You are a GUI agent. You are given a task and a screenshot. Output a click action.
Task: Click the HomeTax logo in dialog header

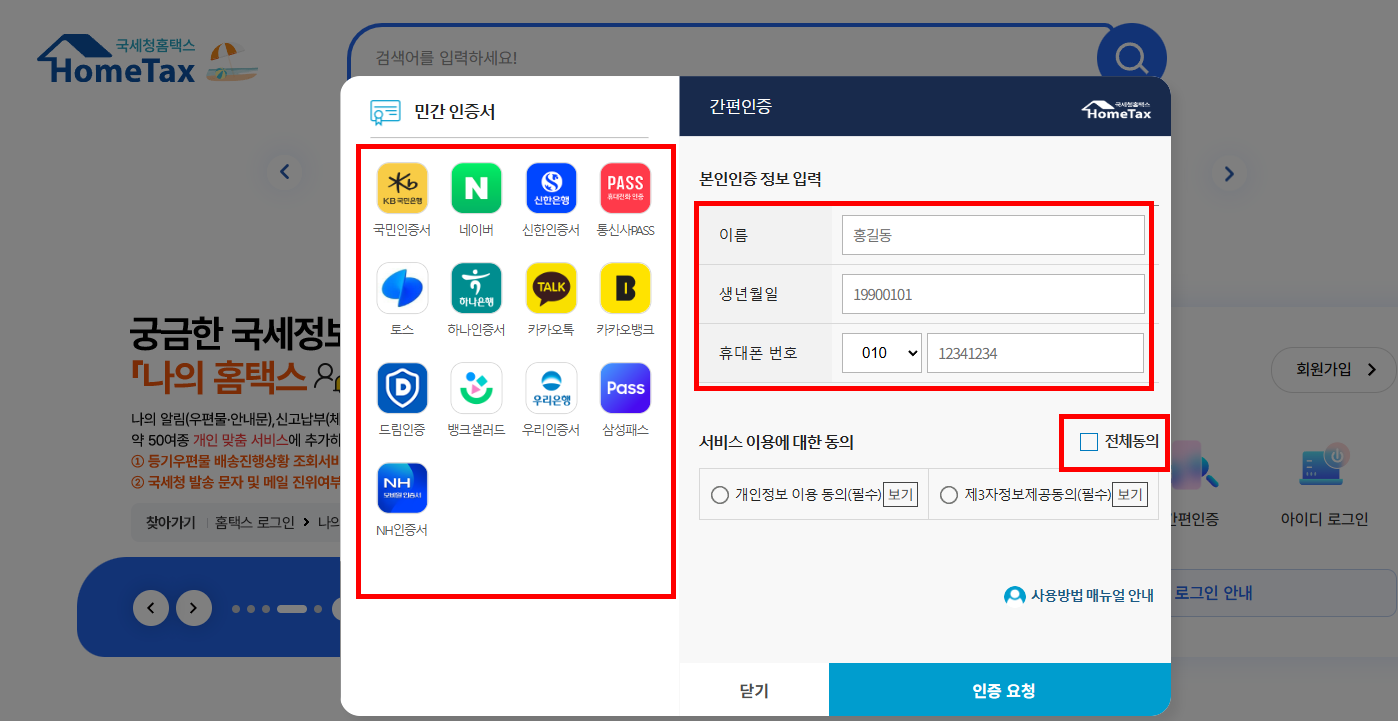pos(1116,109)
